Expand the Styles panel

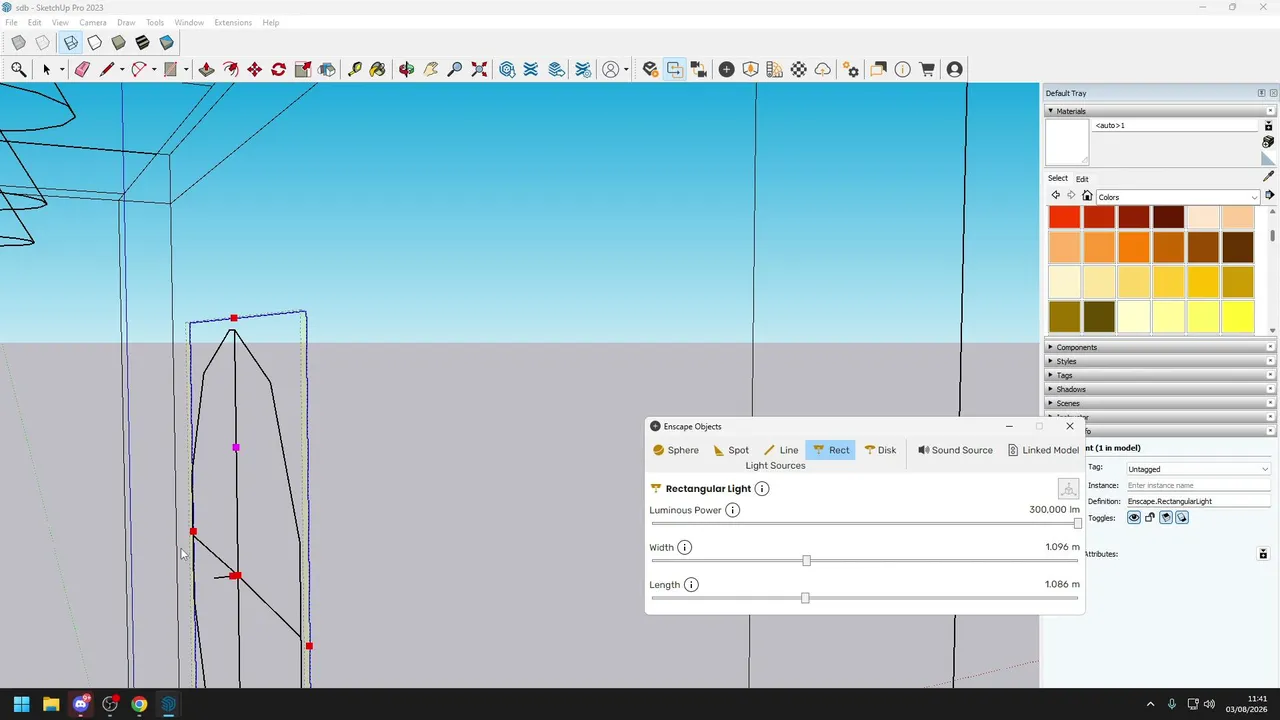pos(1160,361)
